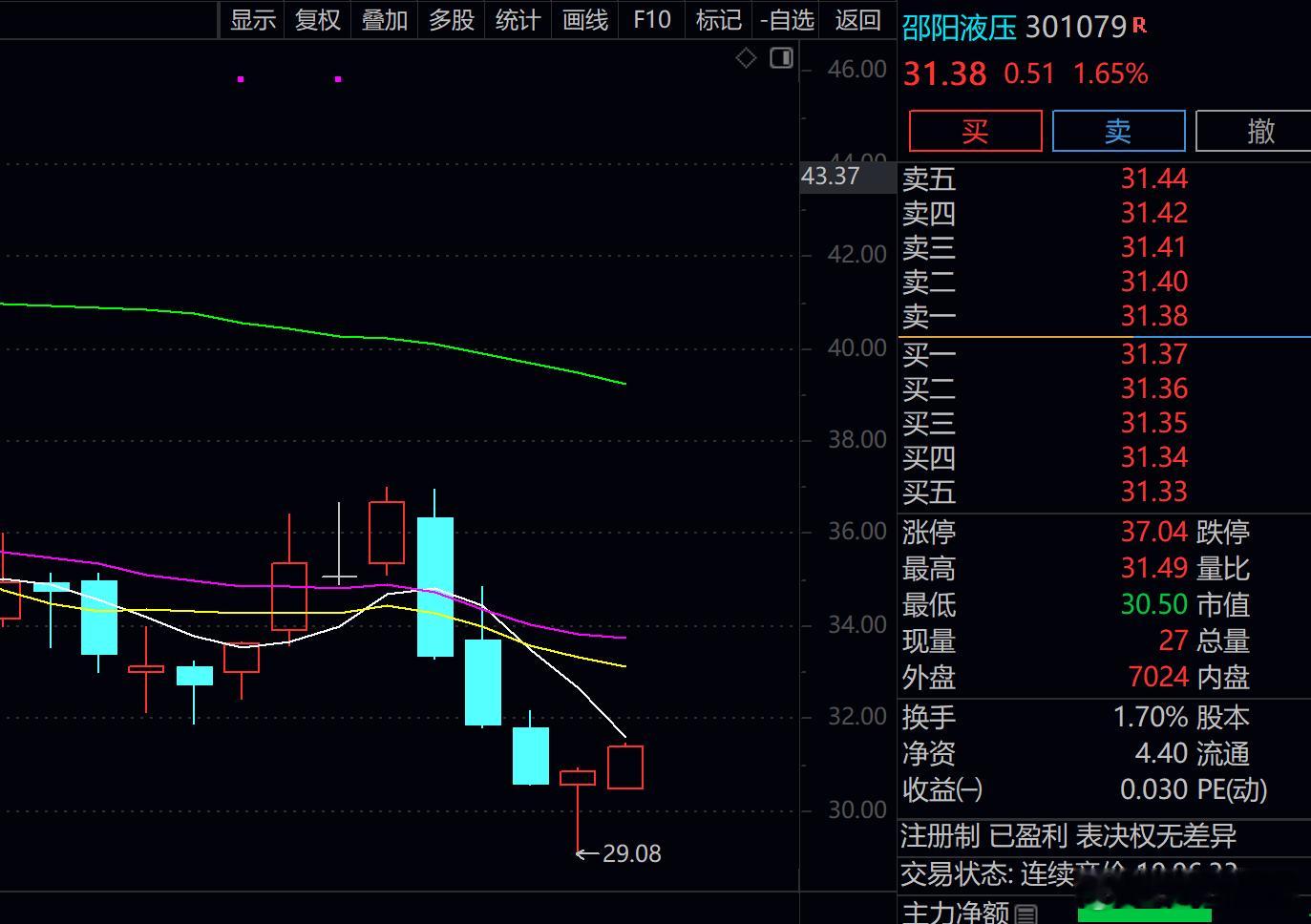Select the 买四 price 31.34
Screen dimensions: 1311x924
click(x=1153, y=457)
